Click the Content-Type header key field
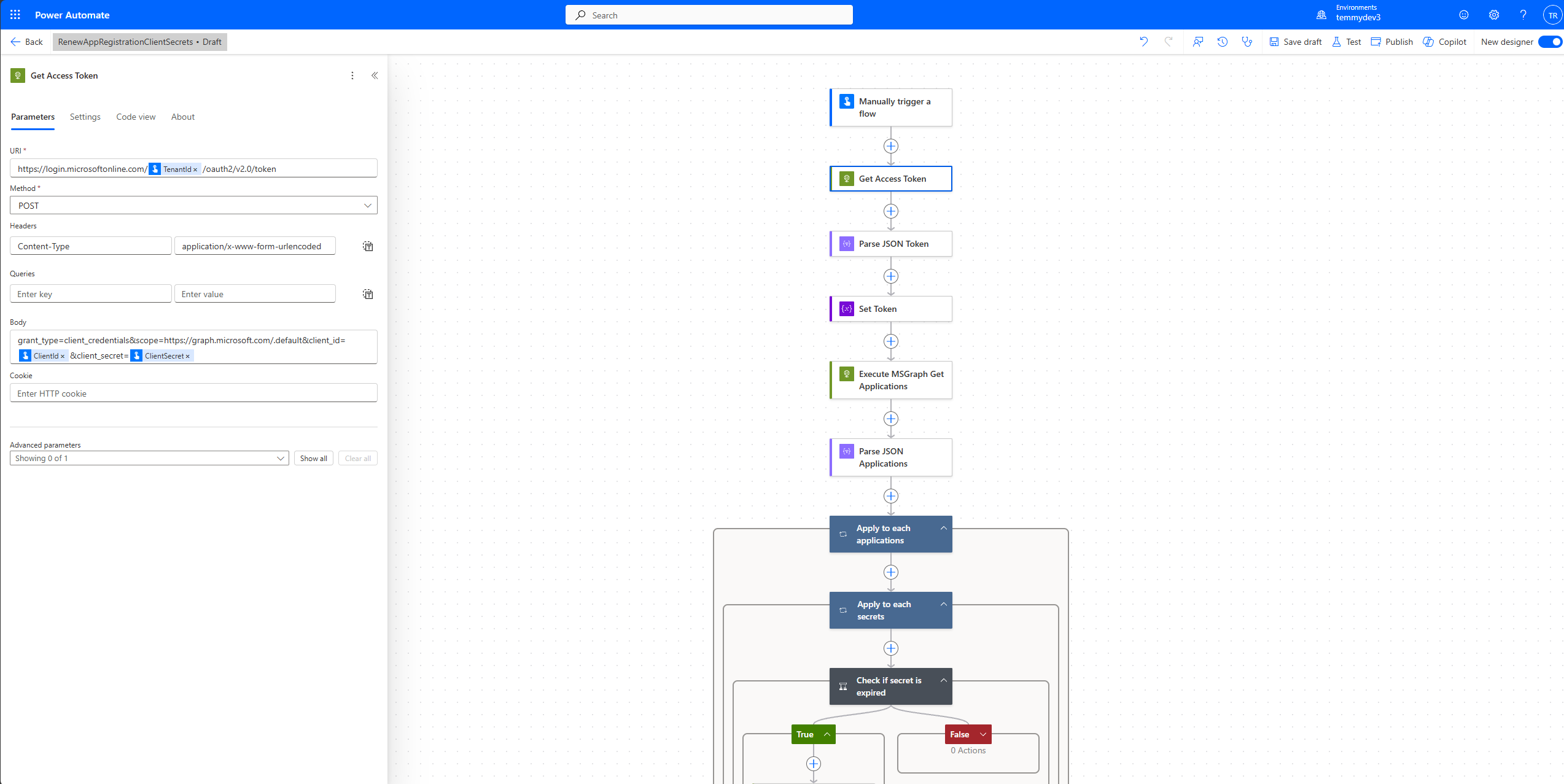 click(91, 246)
